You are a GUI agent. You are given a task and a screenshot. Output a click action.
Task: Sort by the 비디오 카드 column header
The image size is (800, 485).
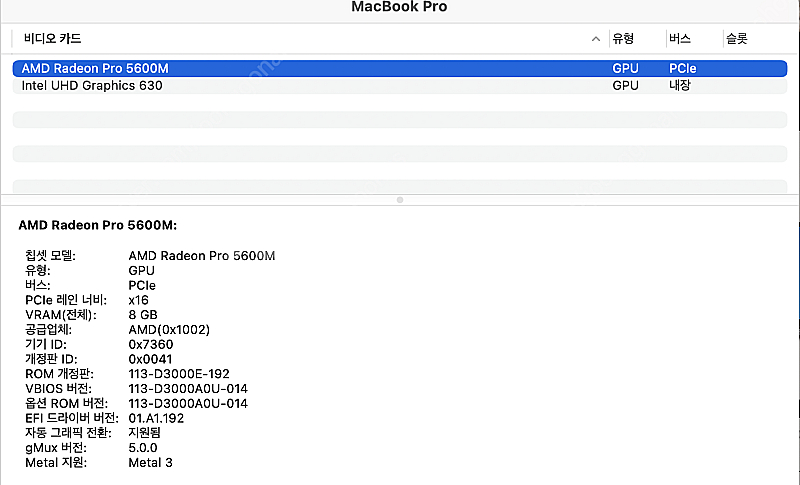pyautogui.click(x=53, y=39)
